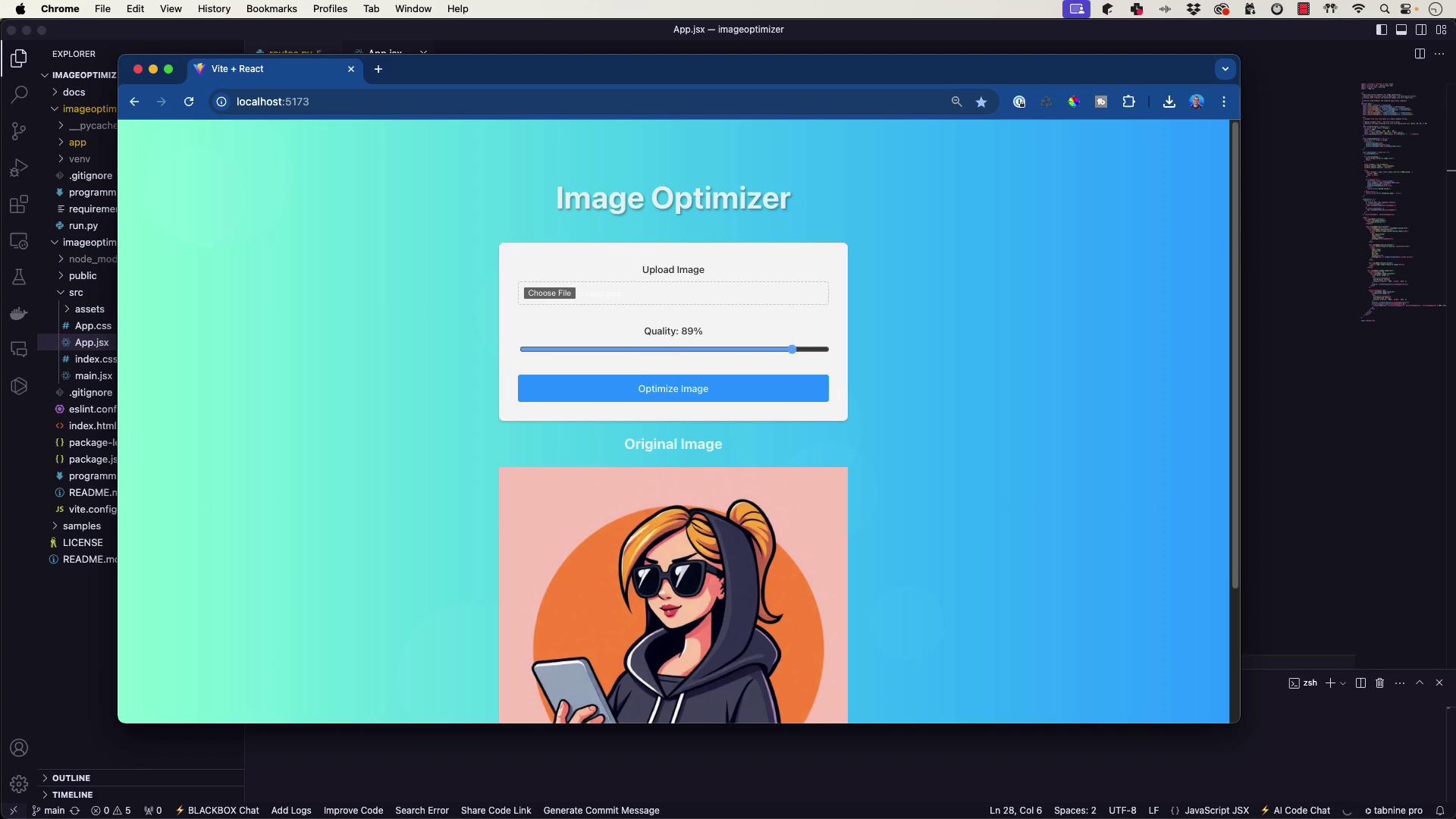Click Chrome reload page button
1456x819 pixels.
[189, 102]
